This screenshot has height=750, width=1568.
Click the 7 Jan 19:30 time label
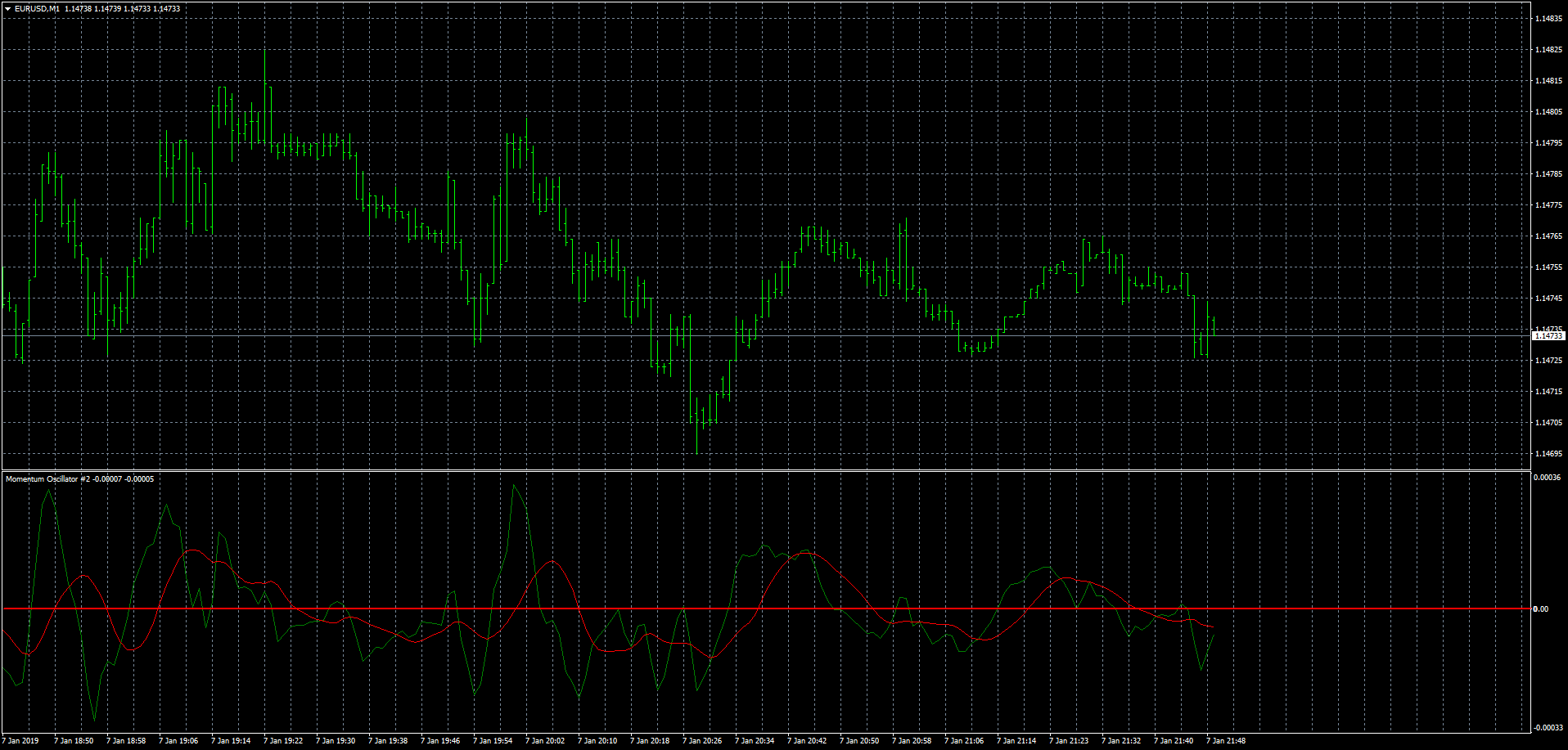tap(336, 741)
